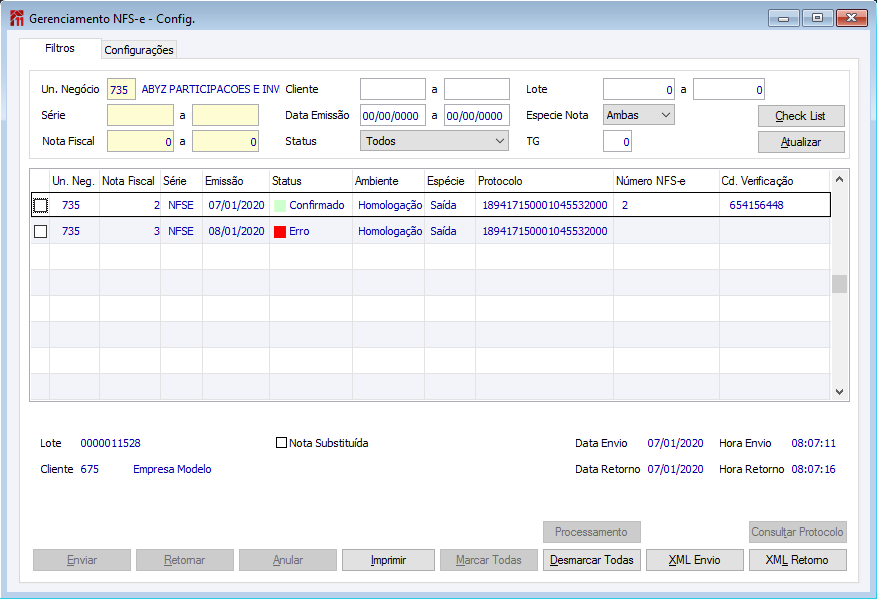Open the Especie Nota dropdown showing Ambas
Image resolution: width=877 pixels, height=599 pixels.
pyautogui.click(x=639, y=115)
